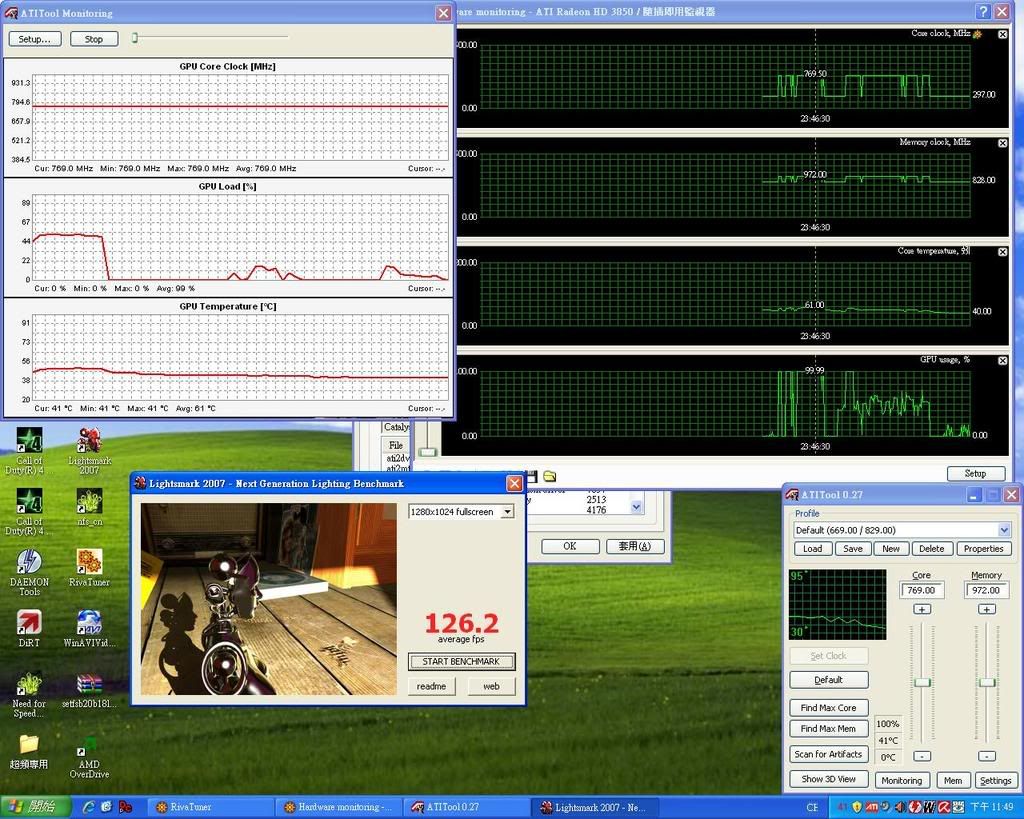Click the Save profile button in ATITool
This screenshot has width=1024, height=819.
click(x=853, y=549)
